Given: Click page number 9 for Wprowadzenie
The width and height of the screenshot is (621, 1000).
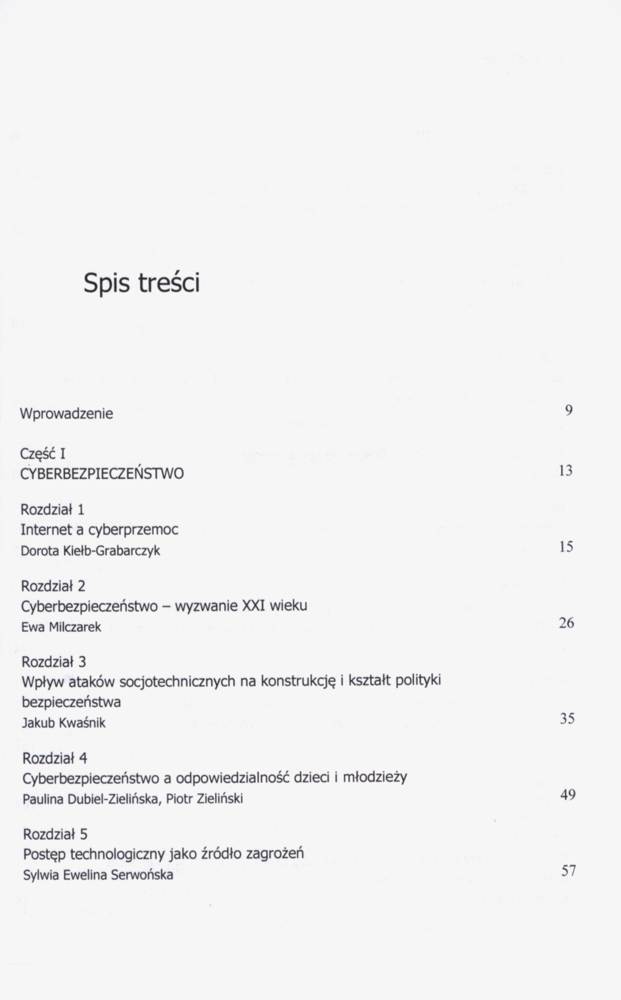Looking at the screenshot, I should point(568,409).
